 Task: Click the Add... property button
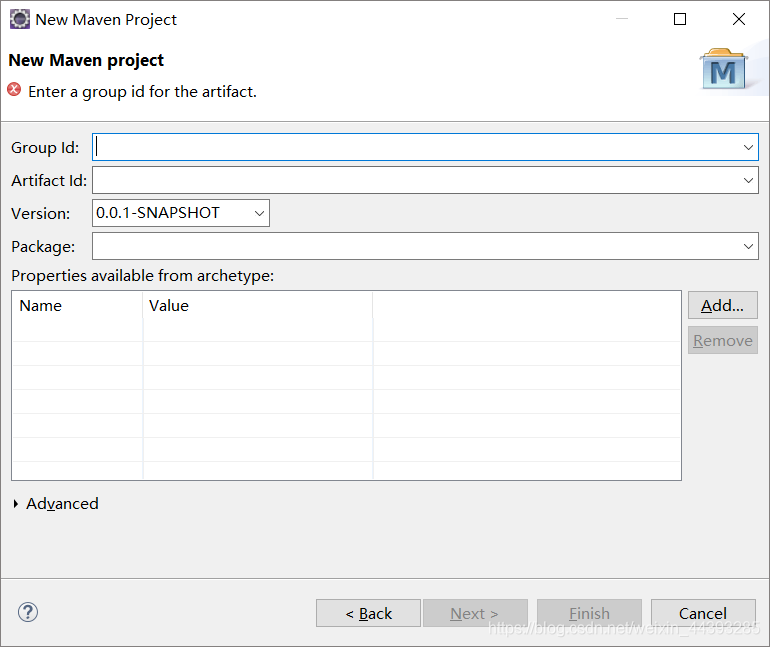point(722,305)
